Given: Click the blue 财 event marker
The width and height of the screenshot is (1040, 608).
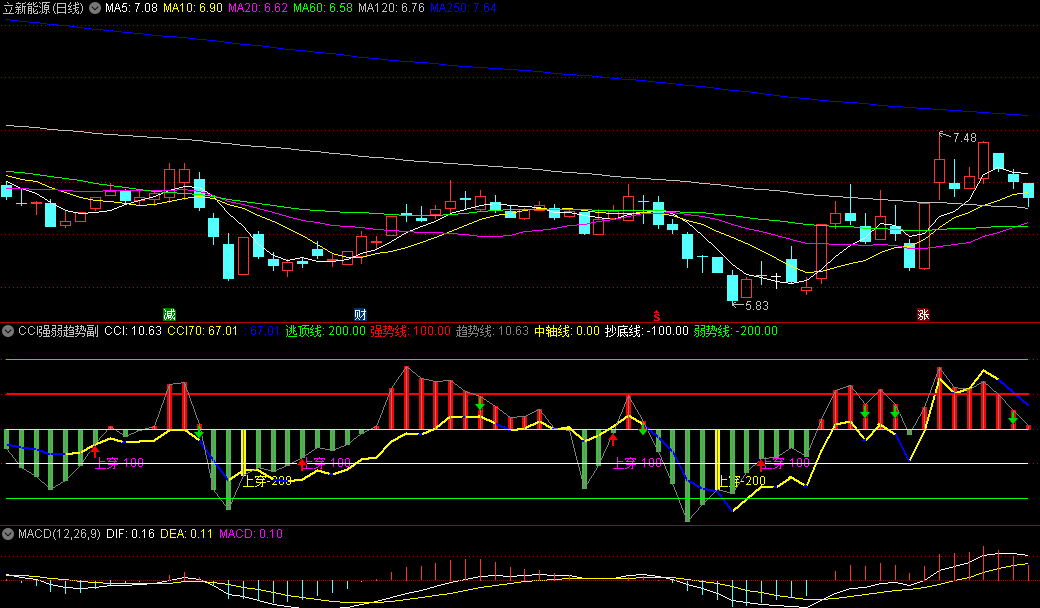Looking at the screenshot, I should pyautogui.click(x=360, y=314).
